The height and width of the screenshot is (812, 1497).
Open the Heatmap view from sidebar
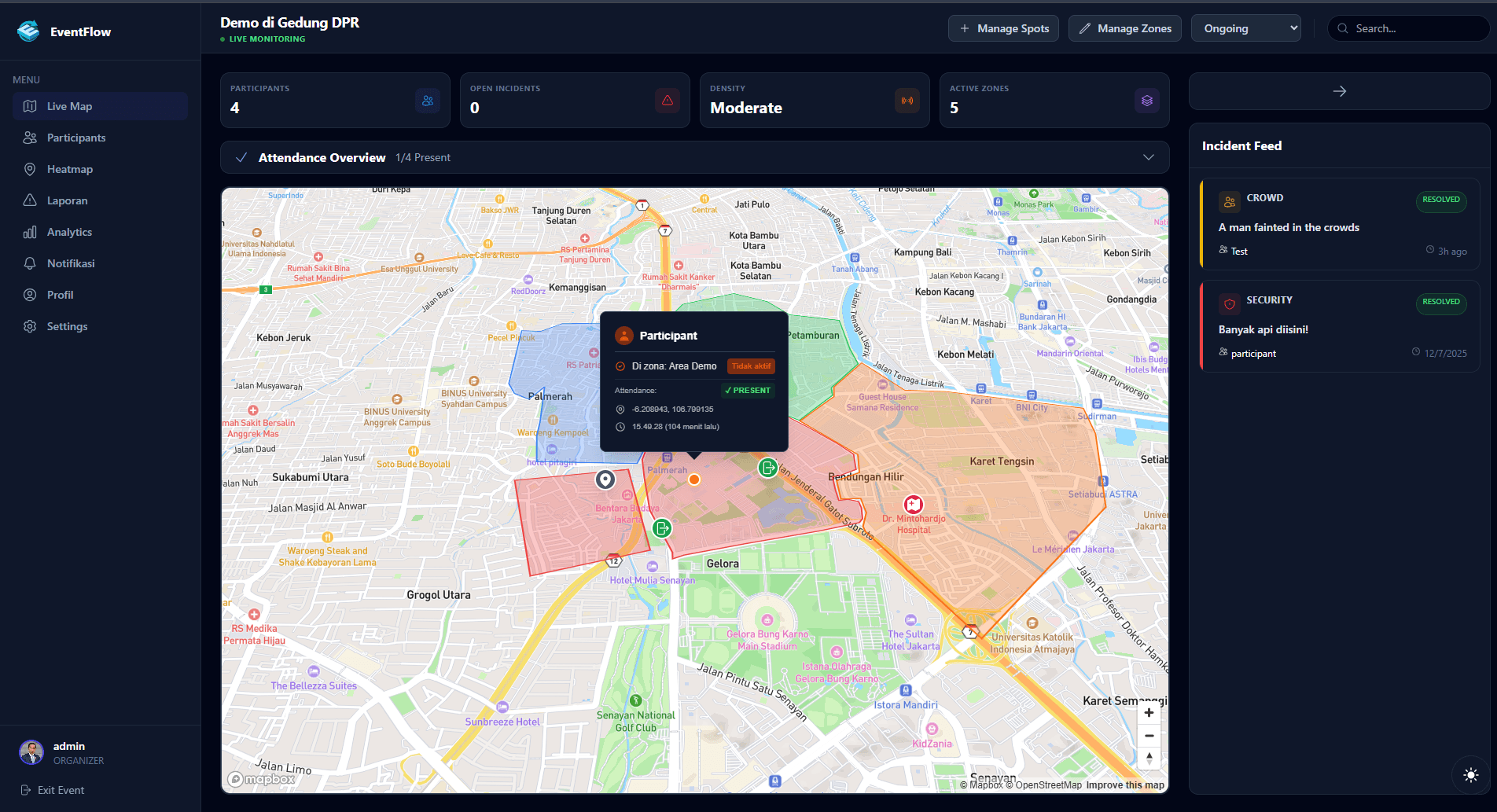click(x=68, y=169)
